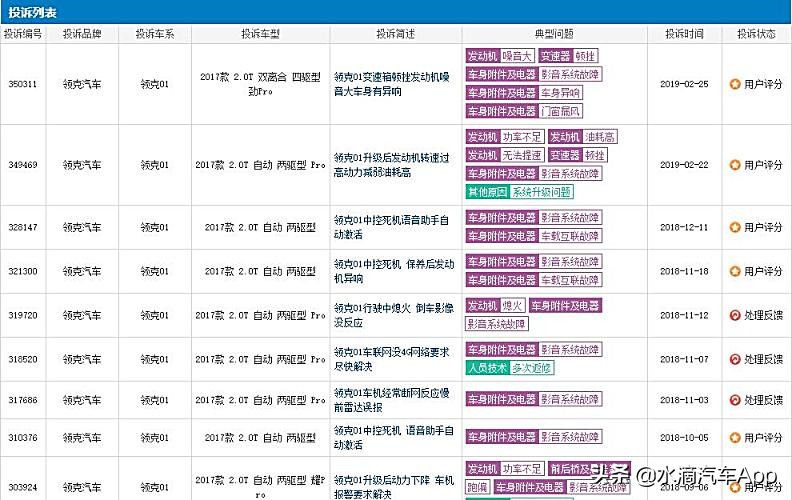Open 处理反馈 link for complaint 317686
The image size is (792, 500).
763,400
